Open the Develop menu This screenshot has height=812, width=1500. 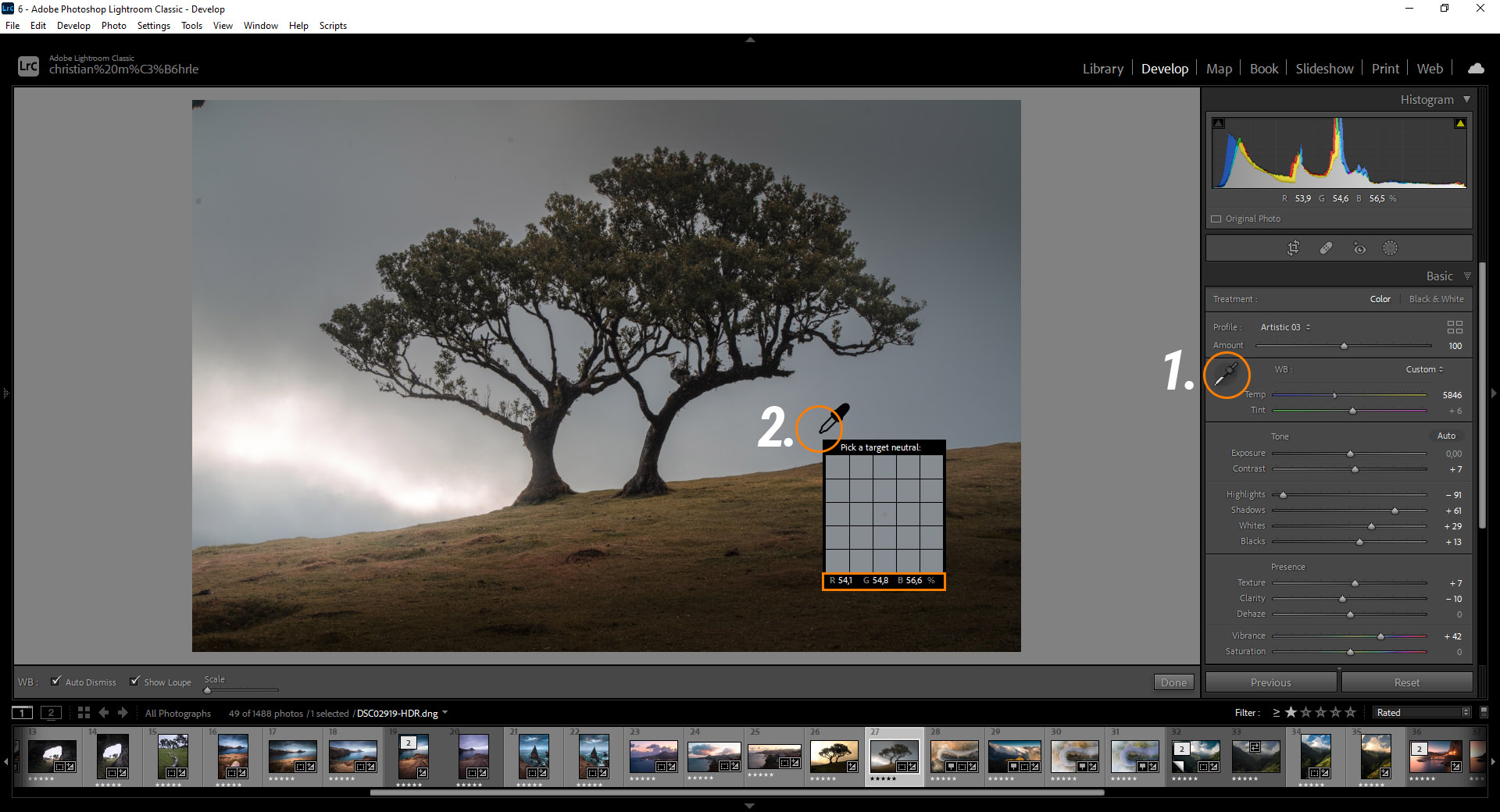click(73, 25)
